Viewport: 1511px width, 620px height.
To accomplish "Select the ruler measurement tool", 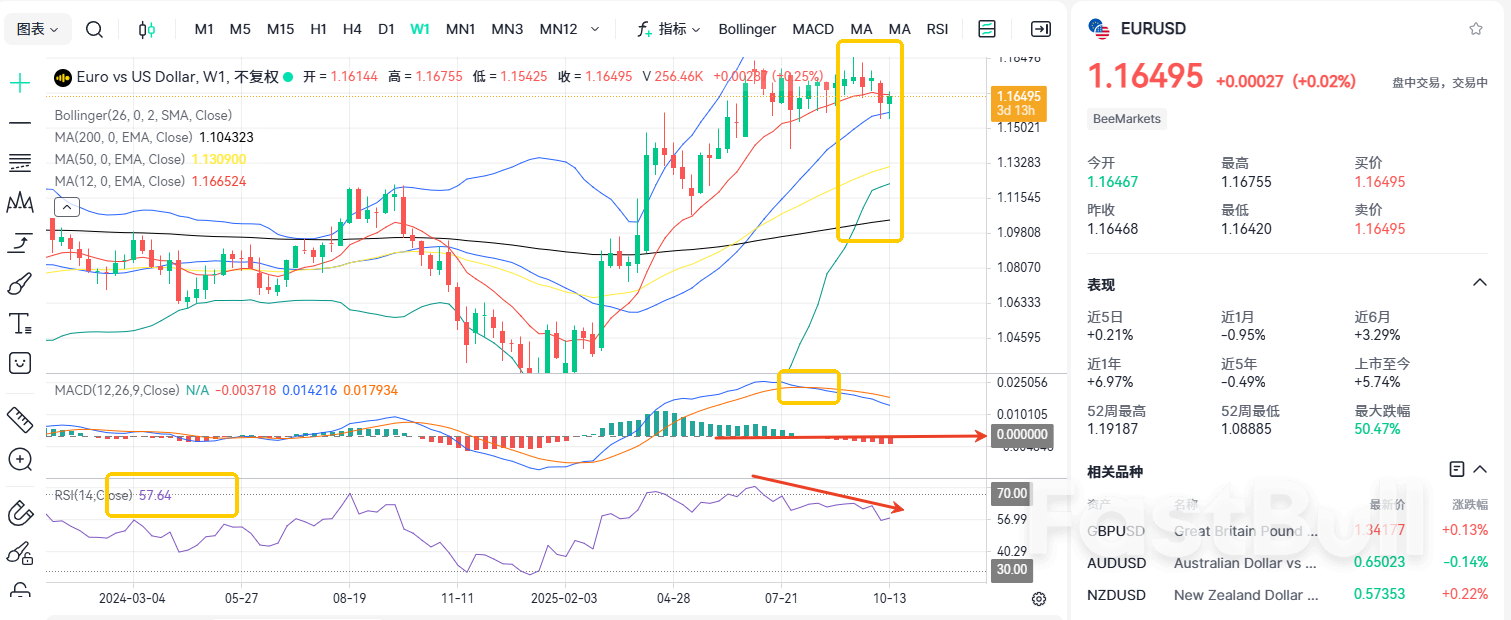I will click(20, 417).
